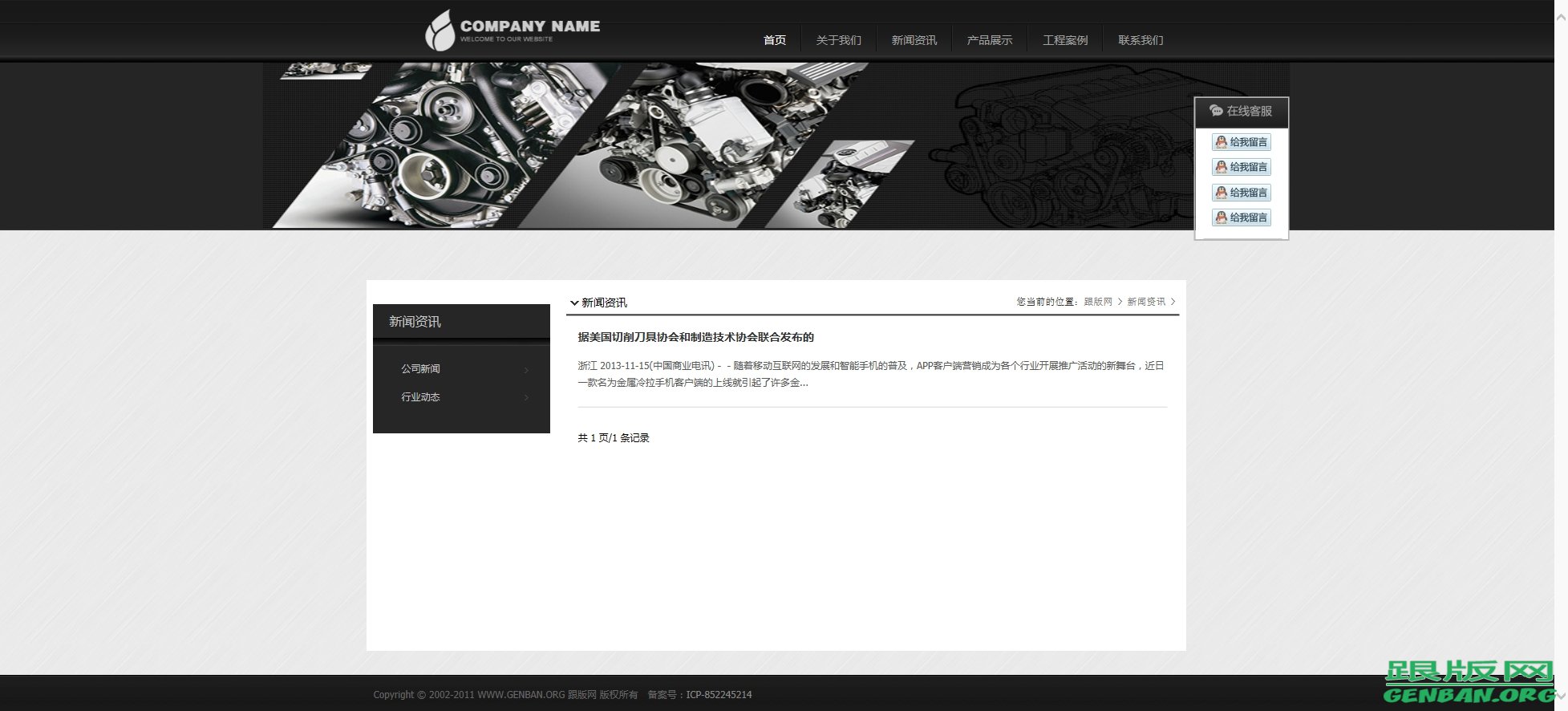The image size is (1568, 711).
Task: Open the 关于我们 menu item
Action: point(838,40)
